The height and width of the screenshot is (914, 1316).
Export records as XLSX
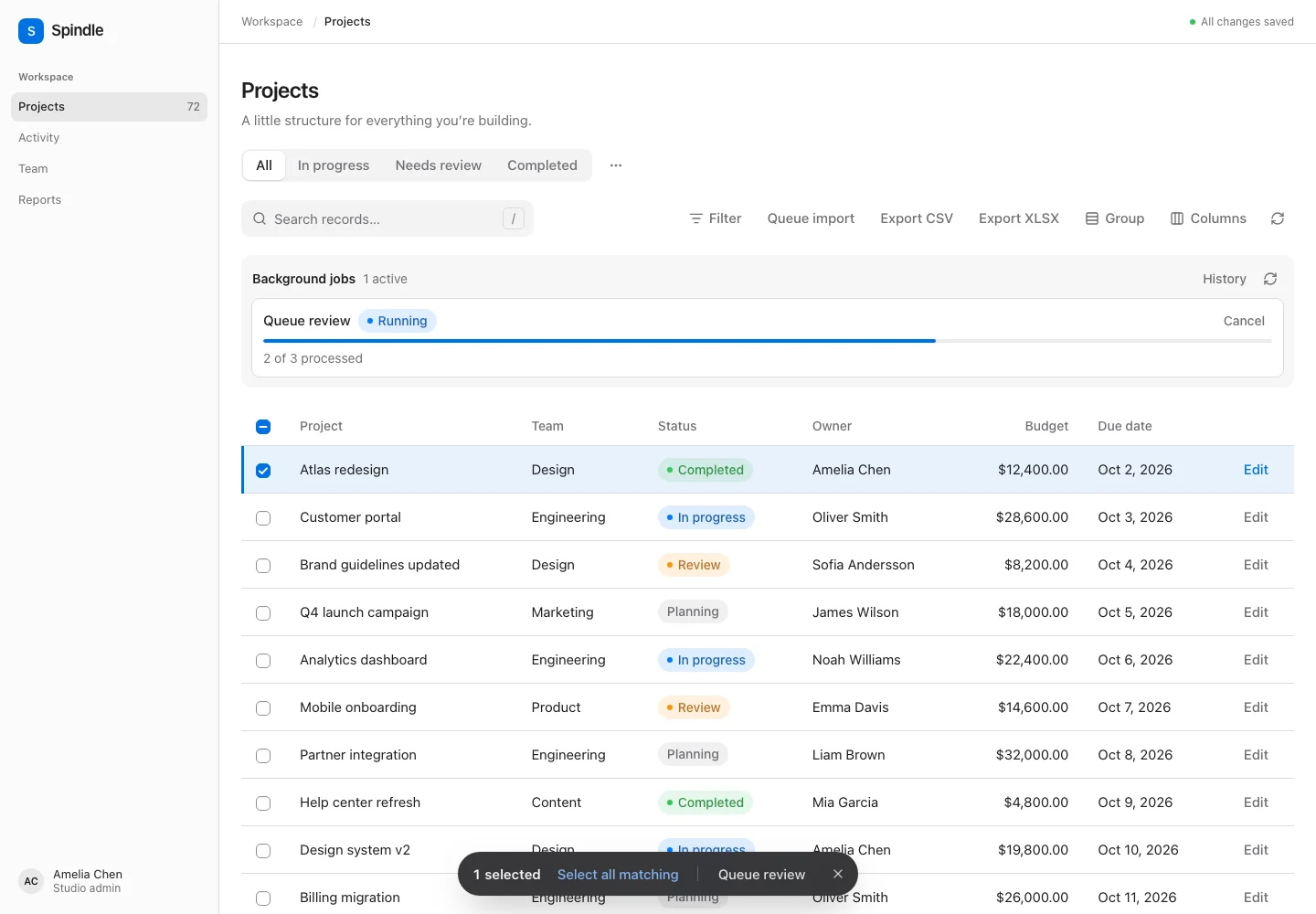[1019, 218]
